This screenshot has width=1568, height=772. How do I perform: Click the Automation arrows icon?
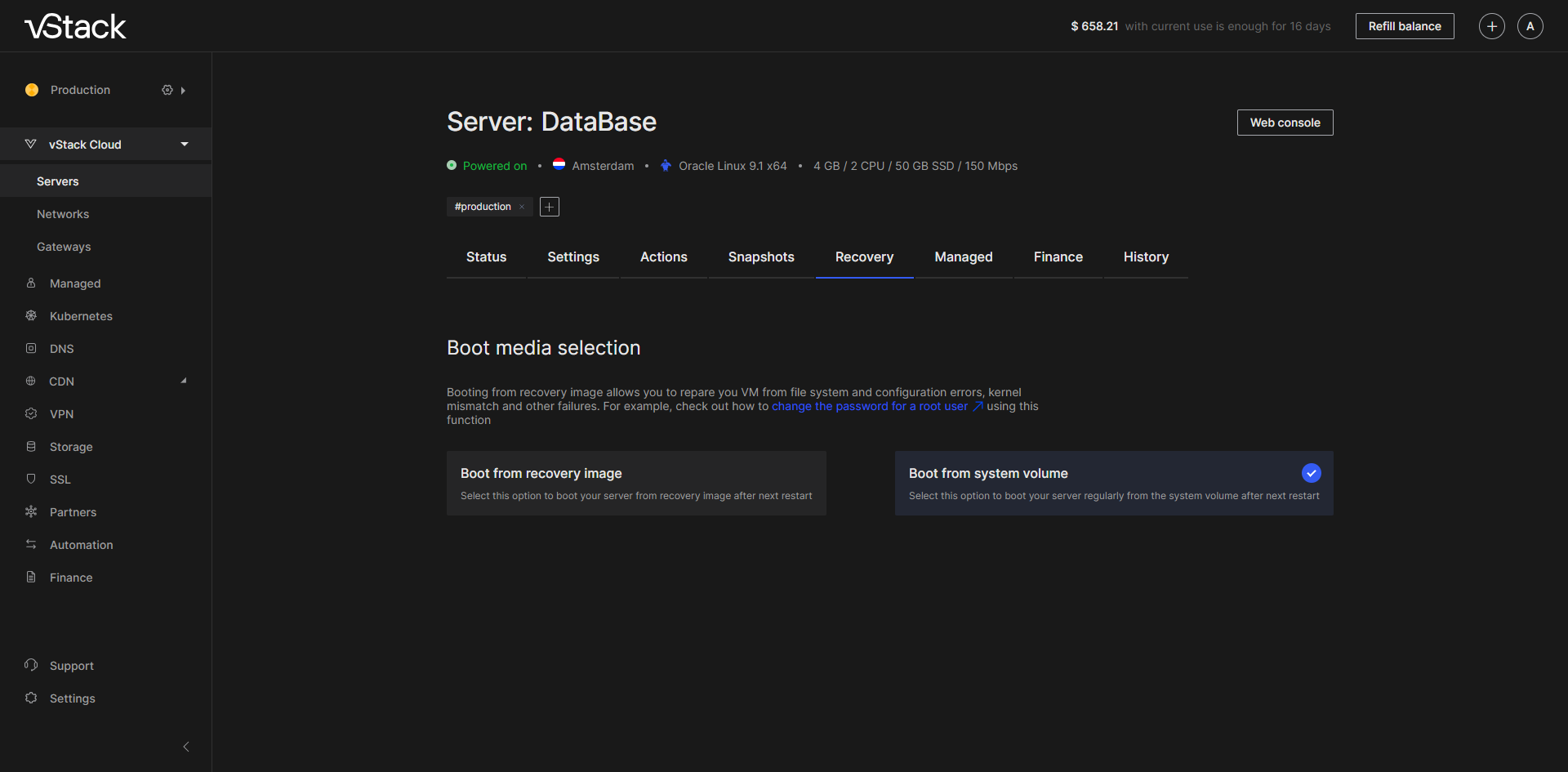tap(31, 544)
